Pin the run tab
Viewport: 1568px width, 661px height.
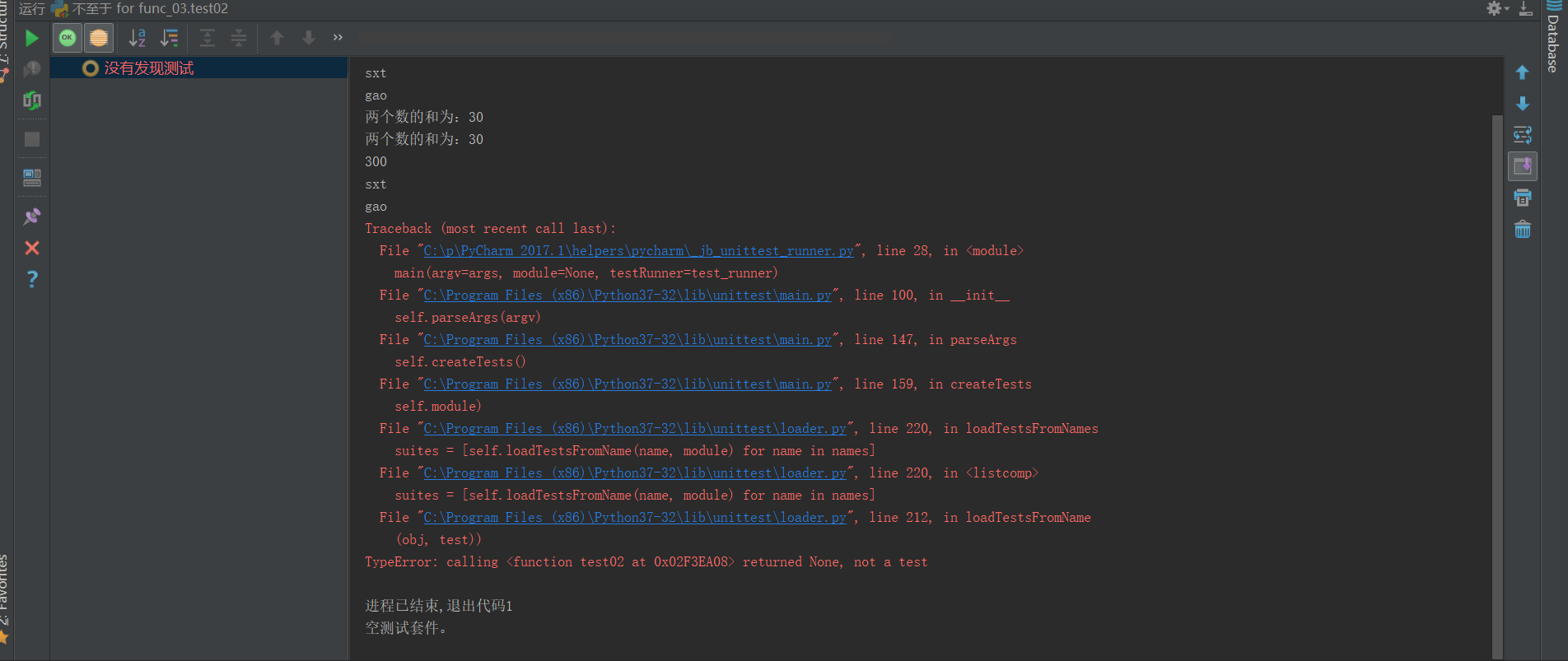31,216
